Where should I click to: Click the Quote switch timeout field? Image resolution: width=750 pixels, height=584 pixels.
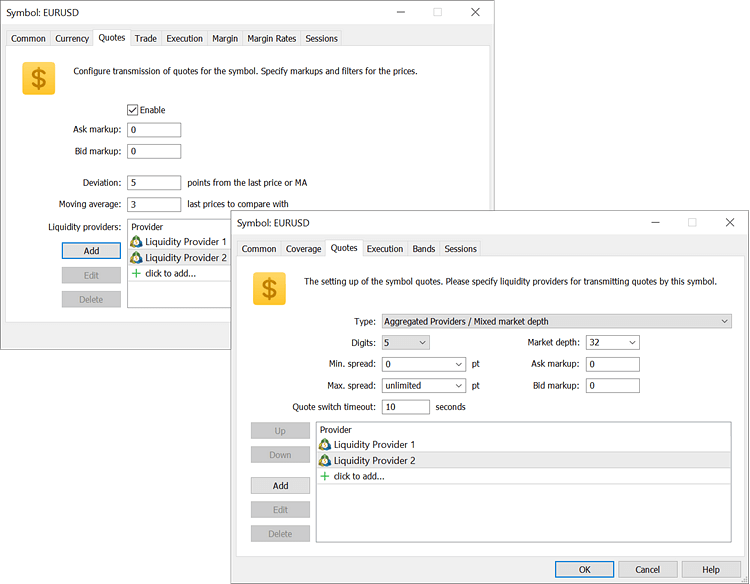coord(405,407)
